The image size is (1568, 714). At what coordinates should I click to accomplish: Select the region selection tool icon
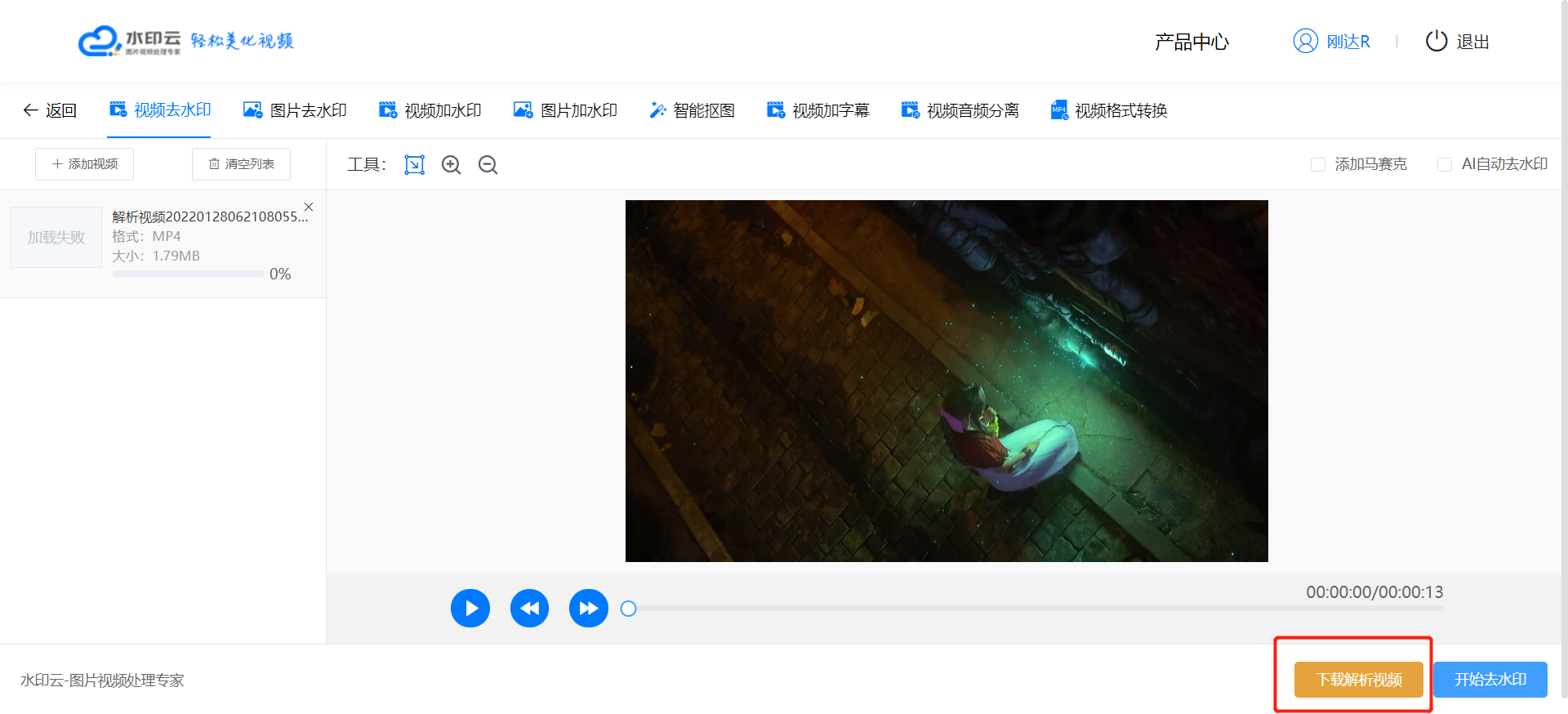pos(415,165)
